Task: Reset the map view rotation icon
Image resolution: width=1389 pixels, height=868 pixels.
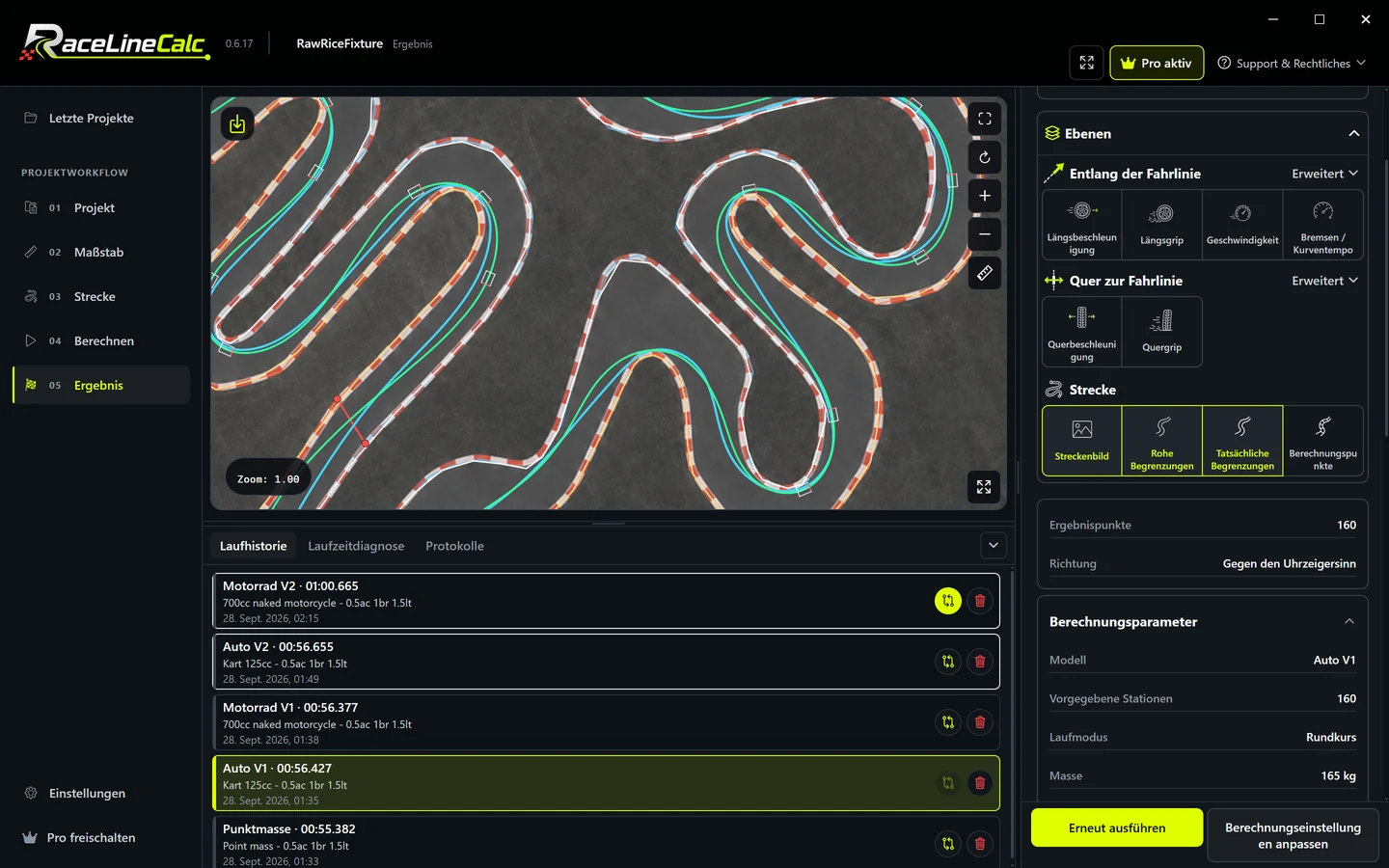Action: pos(984,157)
